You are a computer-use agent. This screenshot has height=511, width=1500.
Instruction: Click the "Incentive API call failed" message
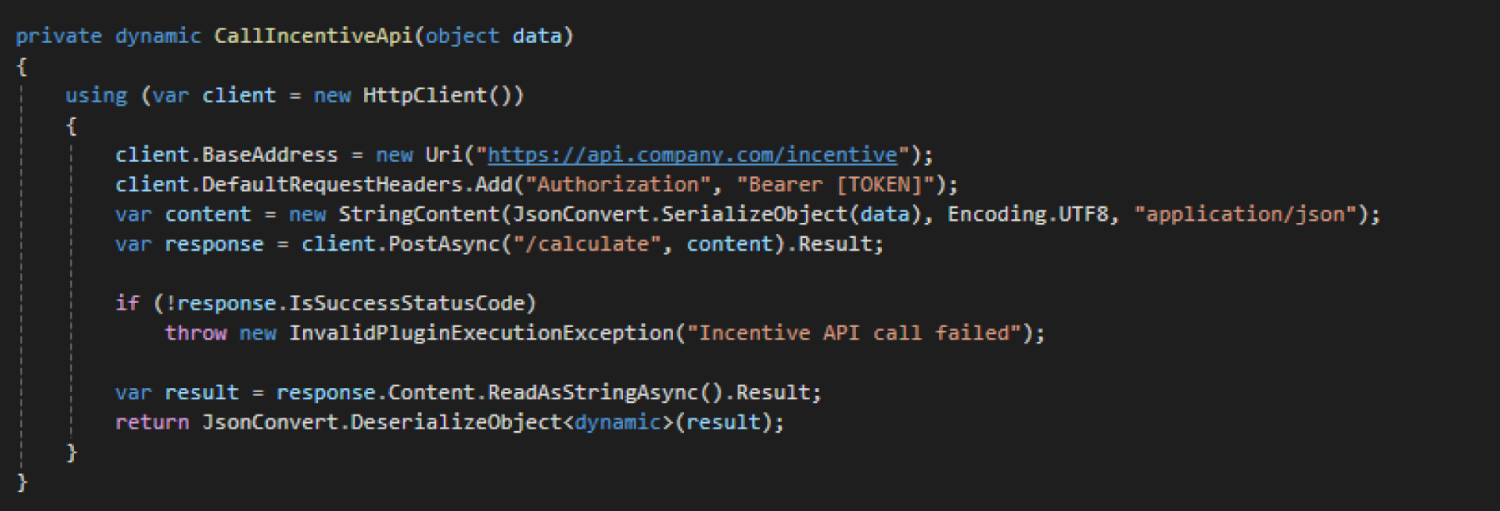click(x=853, y=333)
